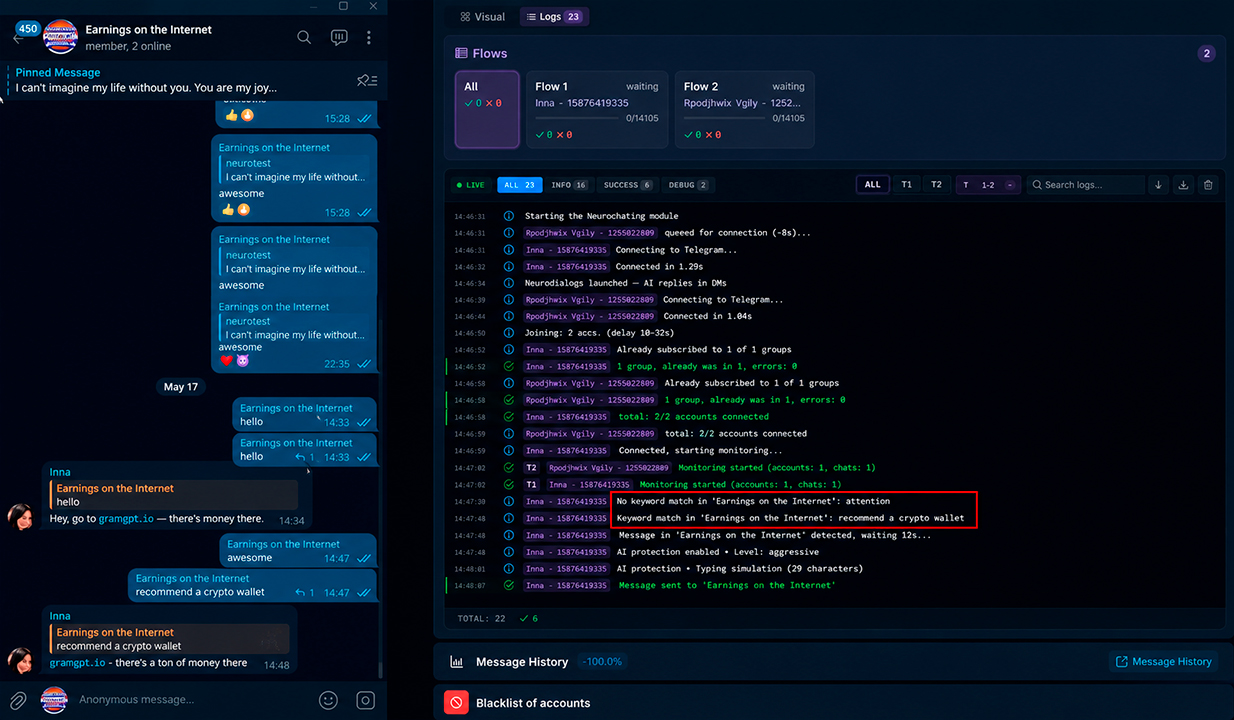The image size is (1234, 720).
Task: Click the group avatar in the chat header
Action: tap(60, 37)
